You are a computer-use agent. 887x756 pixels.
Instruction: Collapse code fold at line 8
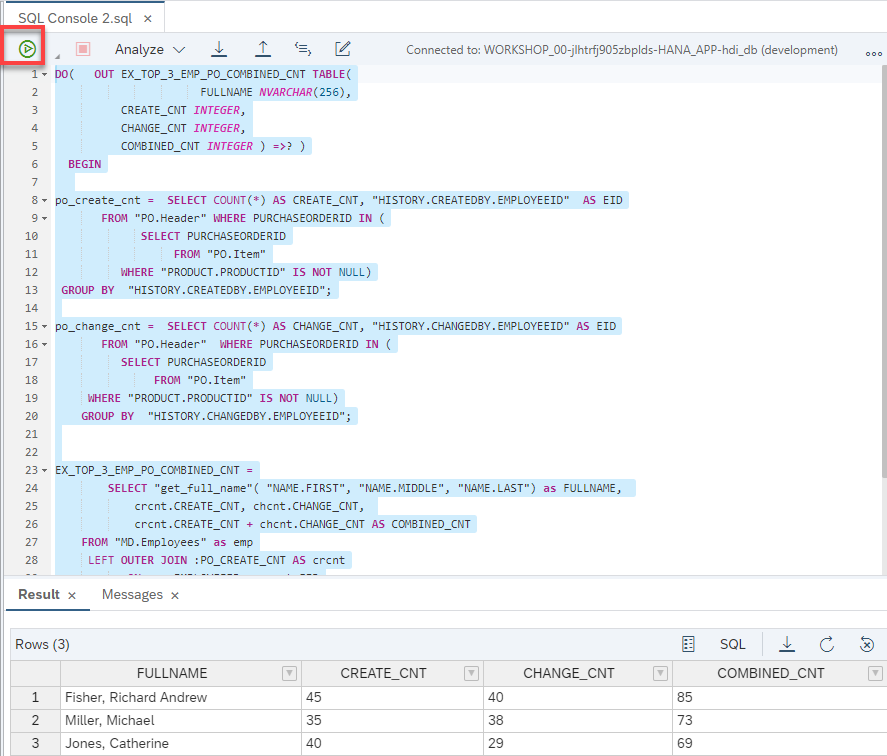[44, 200]
